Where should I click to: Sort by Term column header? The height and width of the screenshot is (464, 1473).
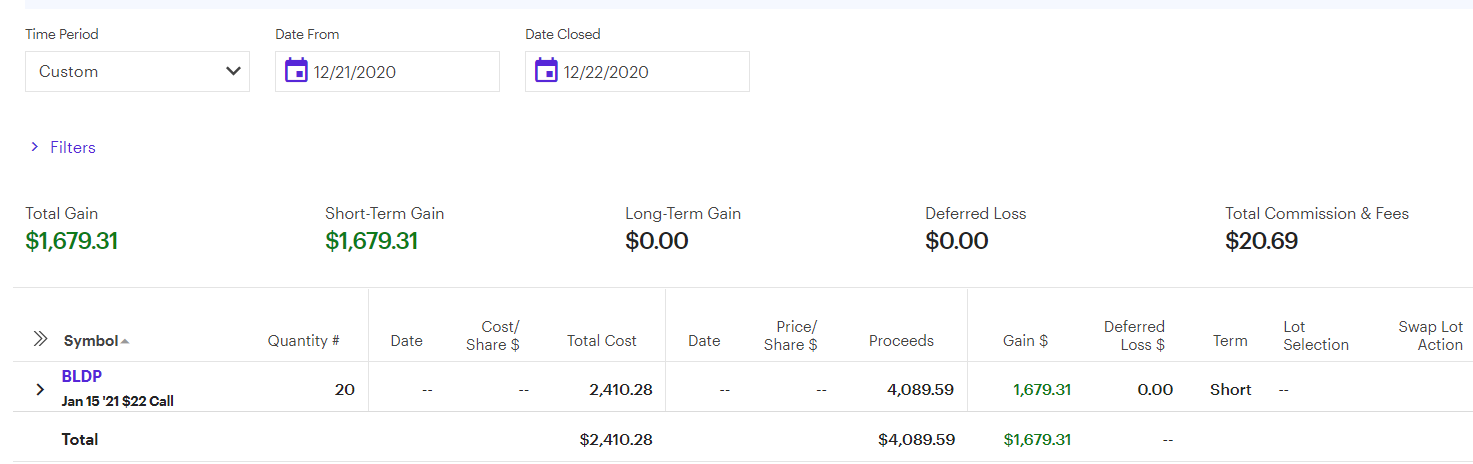click(1230, 341)
